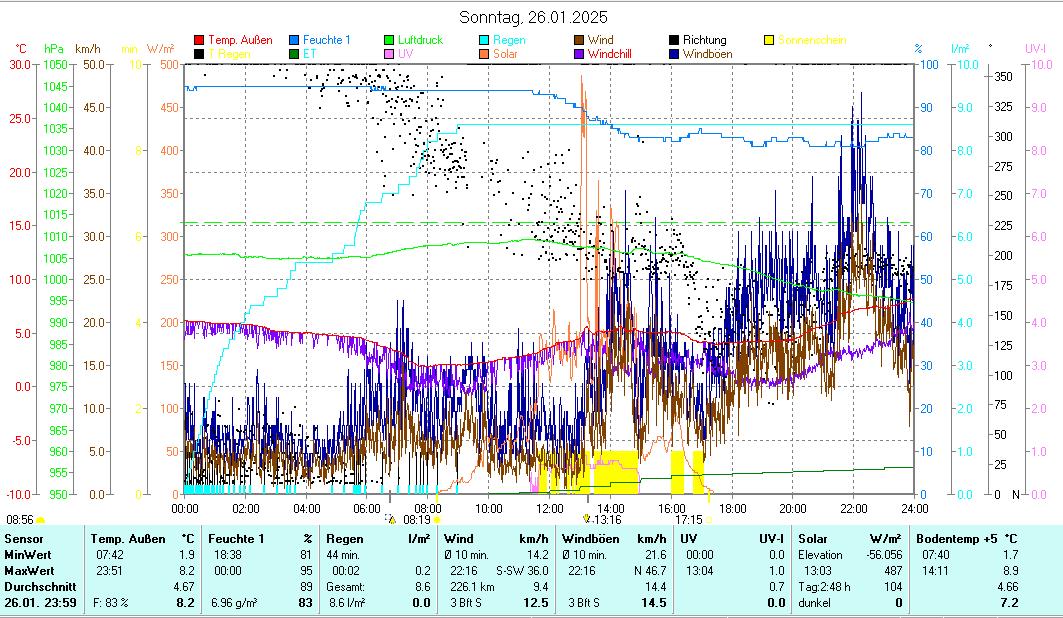
Task: Click the cyan Regen legend square
Action: click(x=486, y=40)
